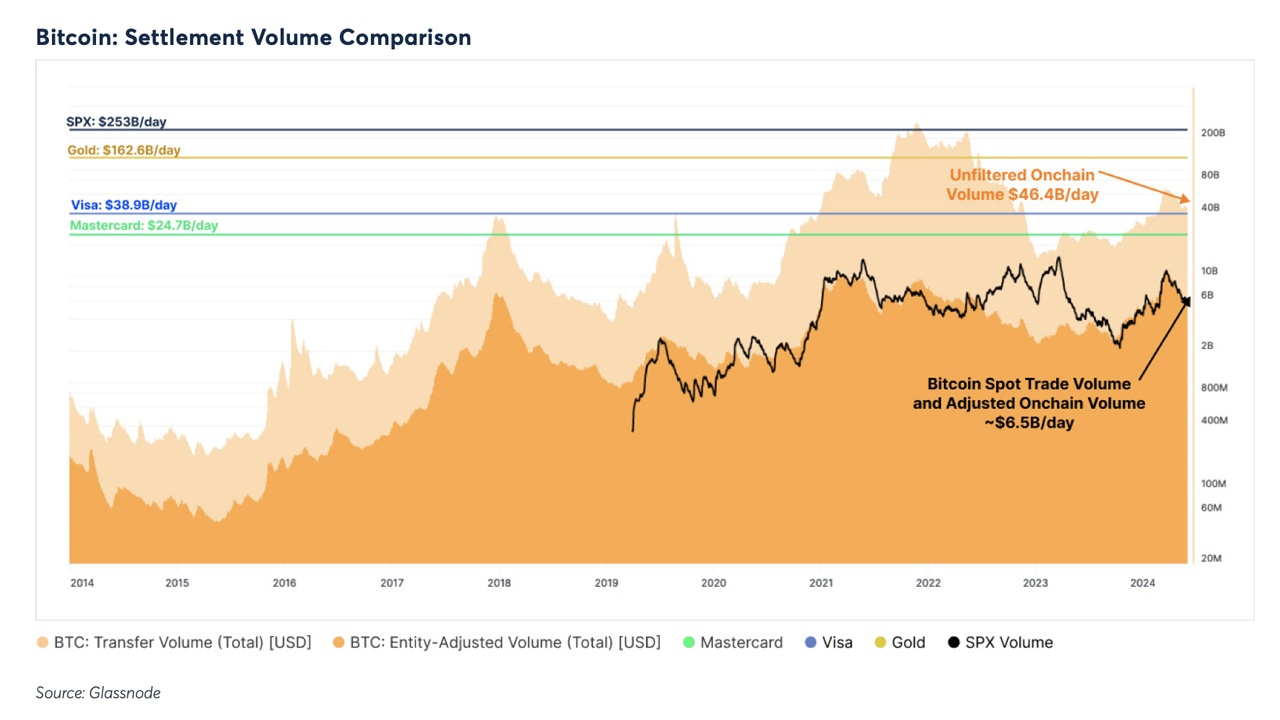Click the Mastercard green legend dot
Image resolution: width=1280 pixels, height=720 pixels.
(x=688, y=643)
